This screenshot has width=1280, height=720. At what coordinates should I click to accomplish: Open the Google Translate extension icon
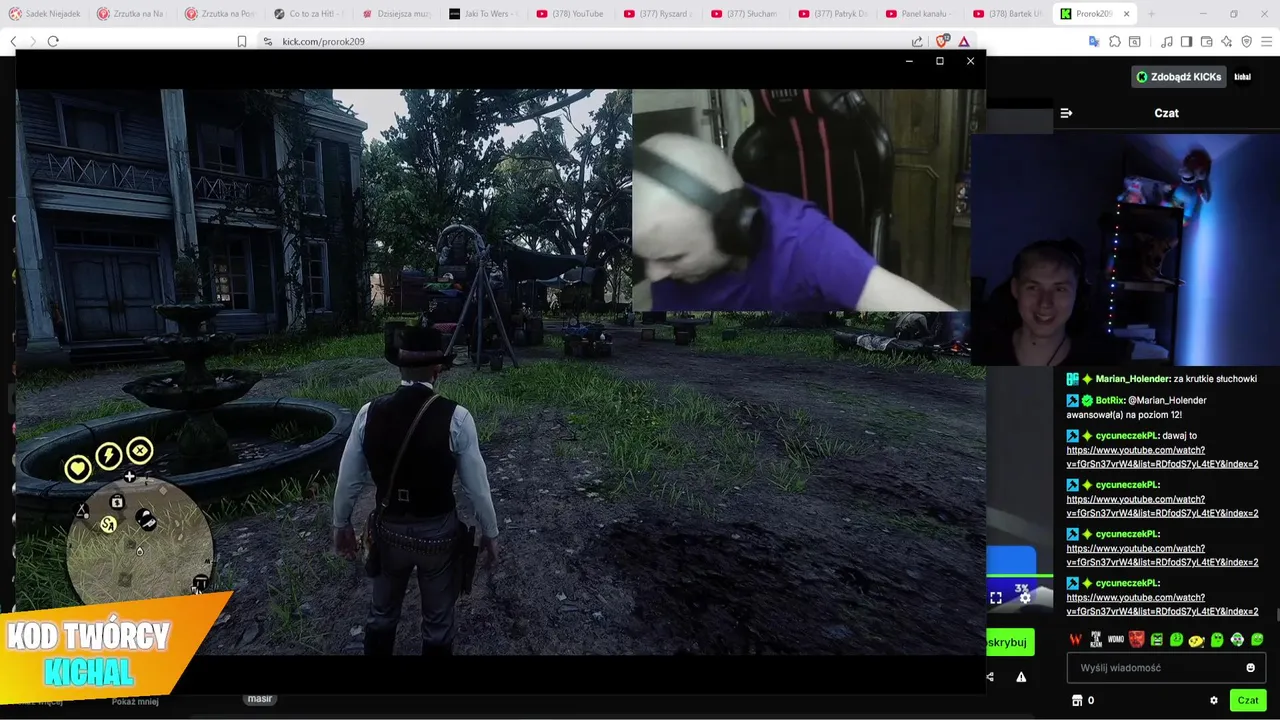pyautogui.click(x=1094, y=41)
